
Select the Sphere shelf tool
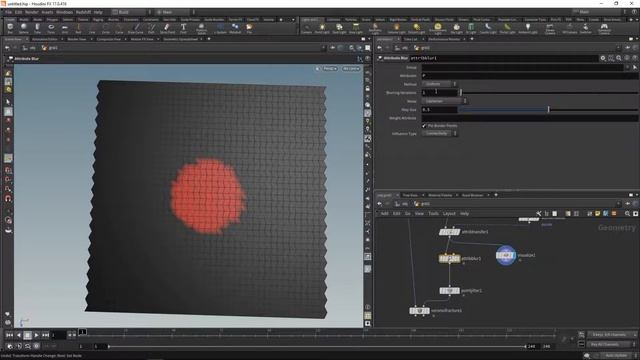point(24,29)
